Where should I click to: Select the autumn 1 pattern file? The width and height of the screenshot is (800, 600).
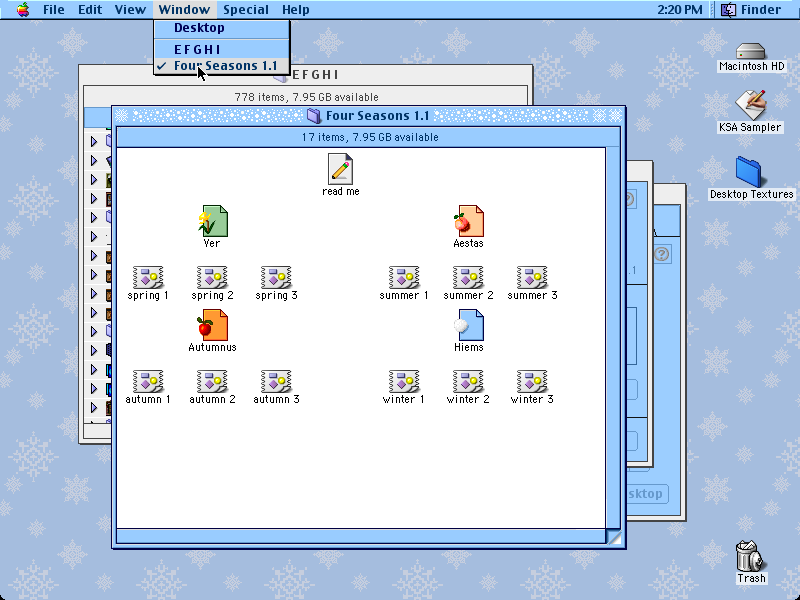[x=148, y=387]
